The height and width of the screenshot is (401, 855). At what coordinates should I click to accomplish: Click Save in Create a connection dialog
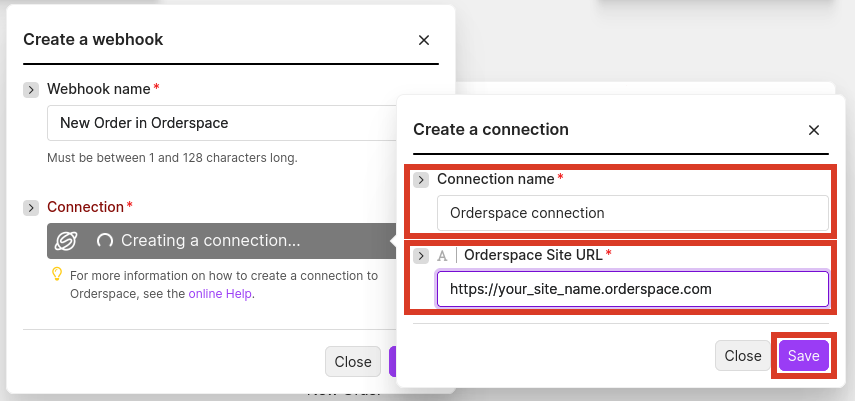[804, 356]
